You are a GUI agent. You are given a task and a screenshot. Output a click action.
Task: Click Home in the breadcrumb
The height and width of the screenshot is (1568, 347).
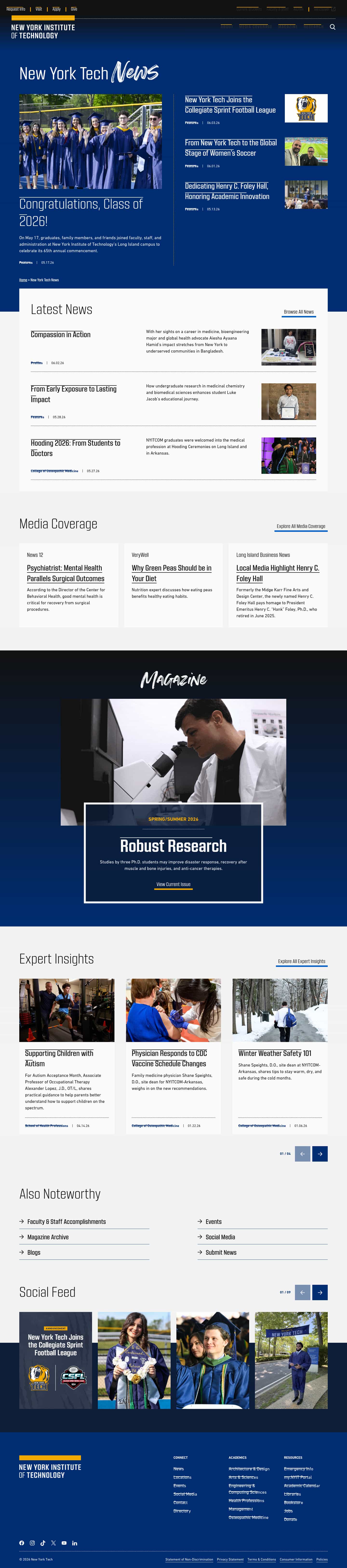coord(23,280)
